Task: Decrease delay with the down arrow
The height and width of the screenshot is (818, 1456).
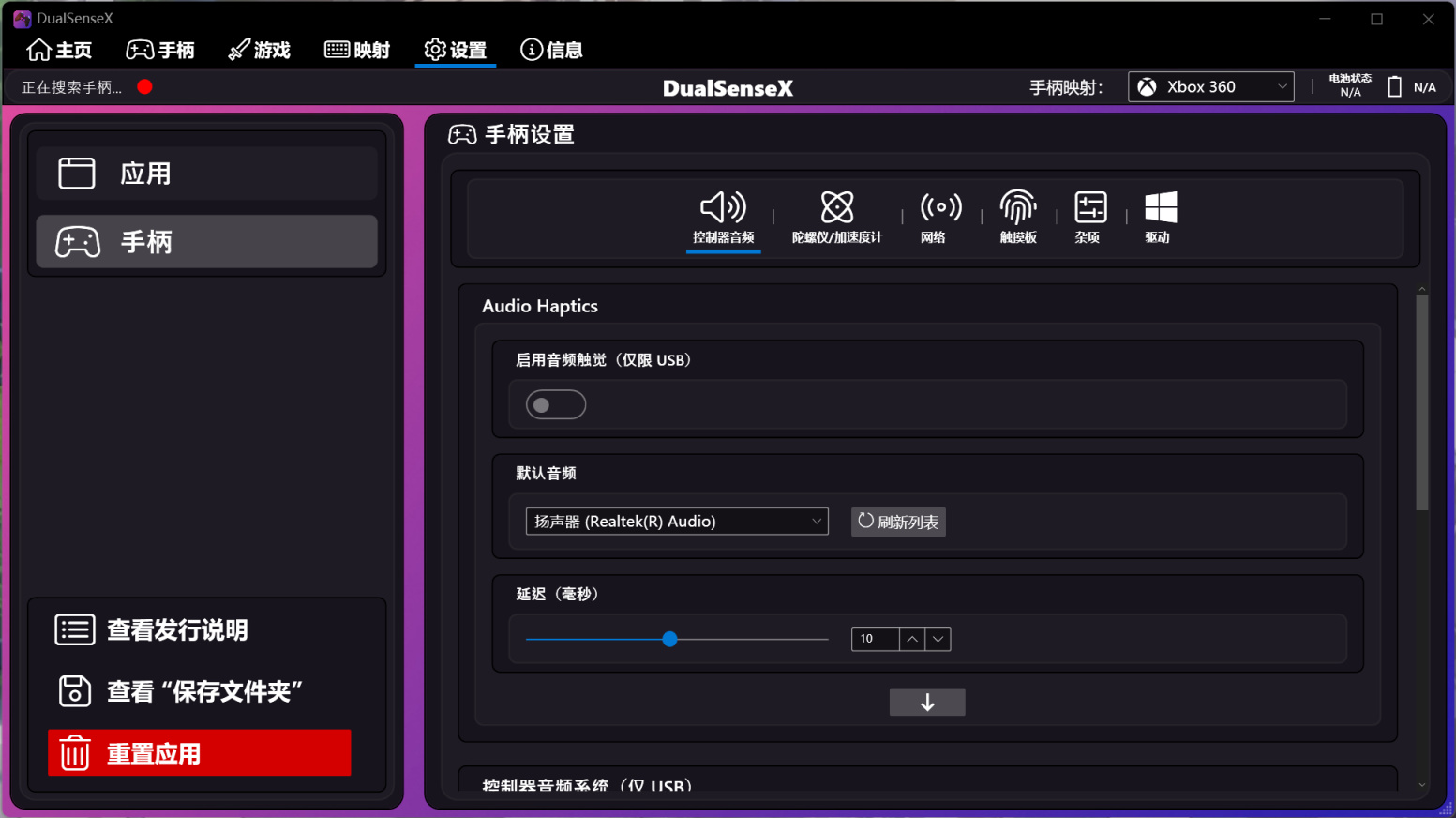Action: click(x=938, y=639)
